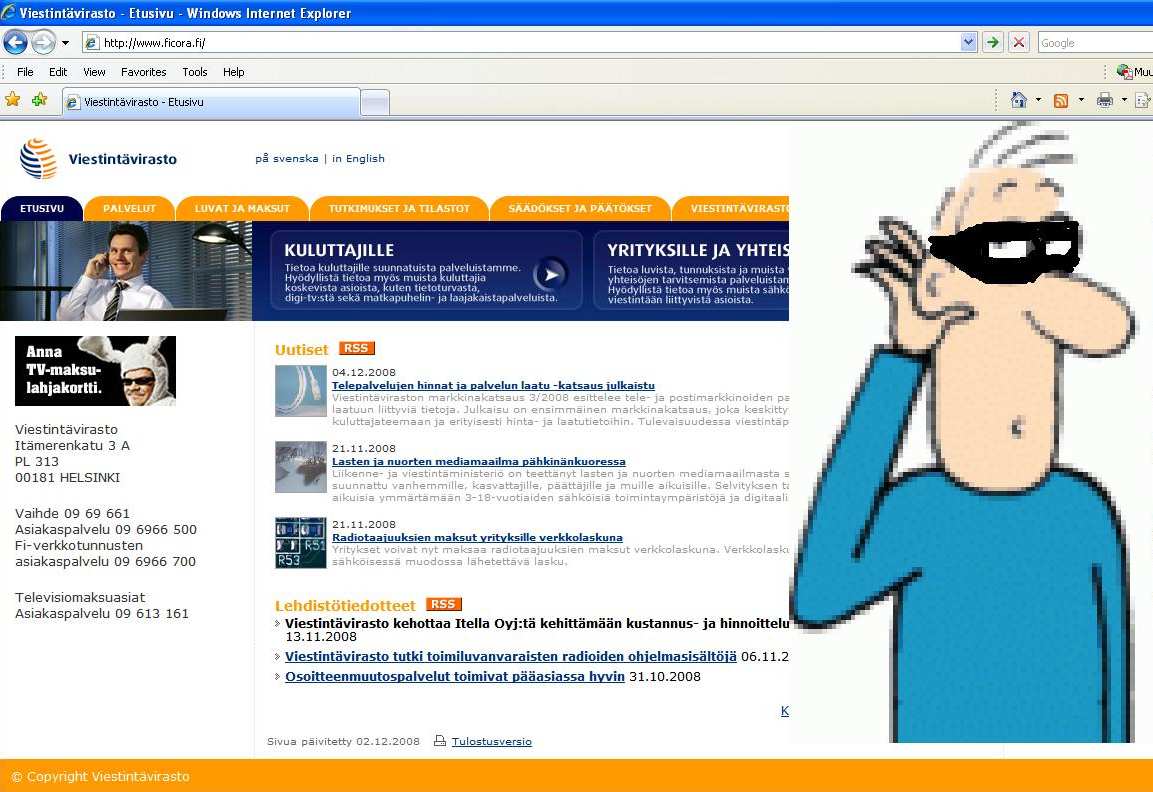
Task: Expand the address bar history dropdown
Action: 968,43
